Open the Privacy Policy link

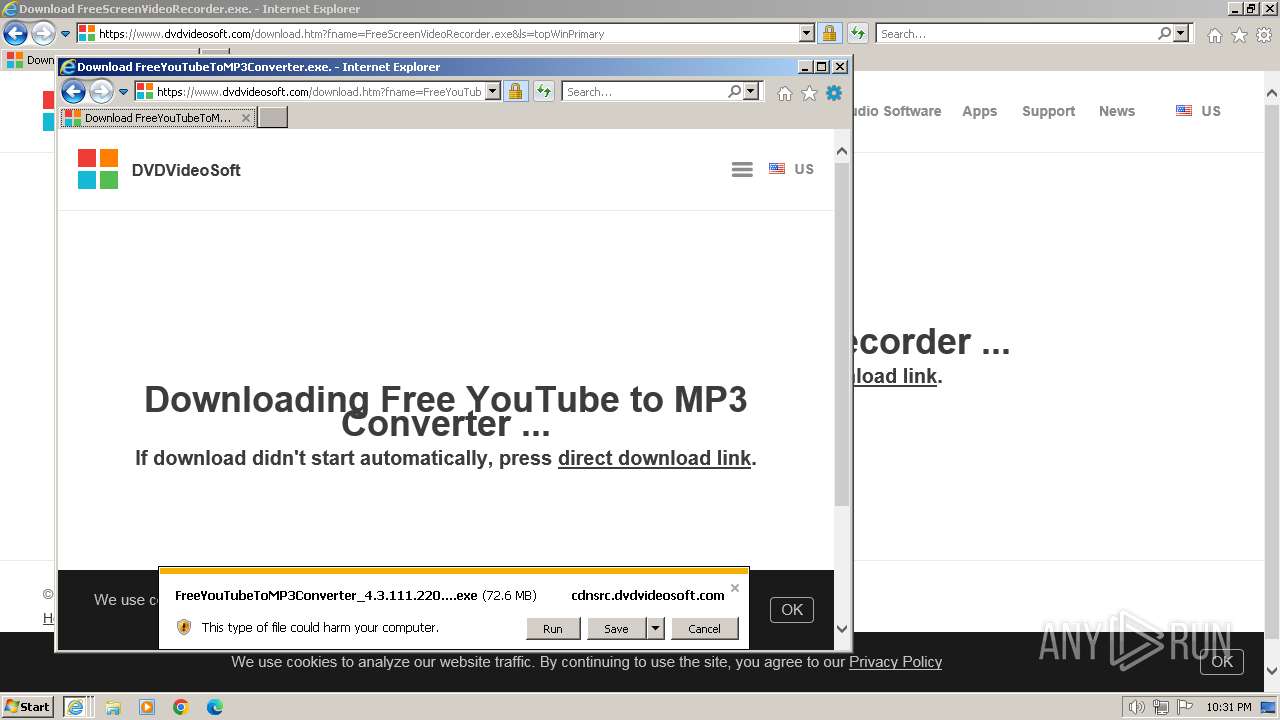(895, 662)
